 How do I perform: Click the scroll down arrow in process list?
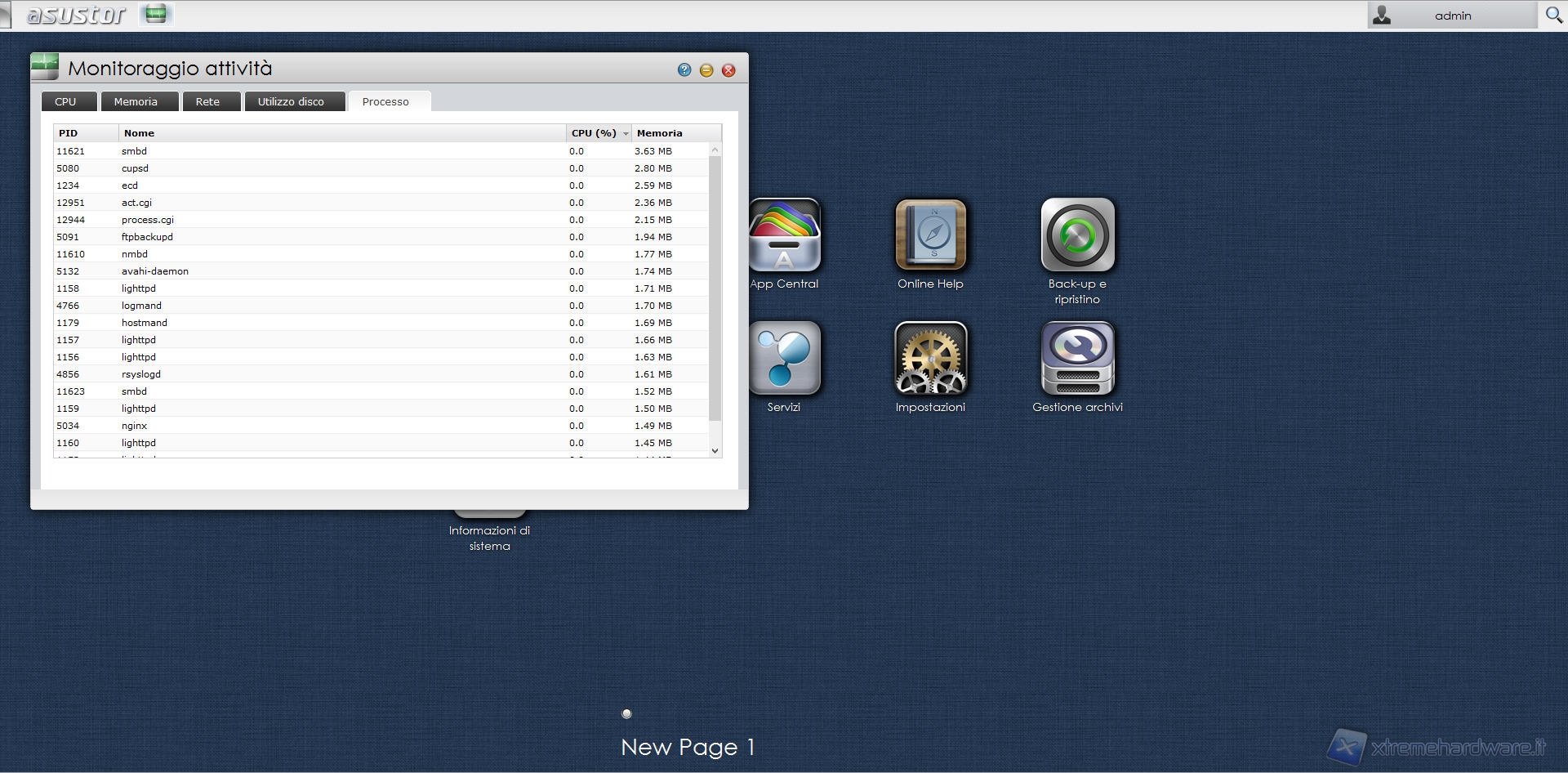[x=715, y=450]
